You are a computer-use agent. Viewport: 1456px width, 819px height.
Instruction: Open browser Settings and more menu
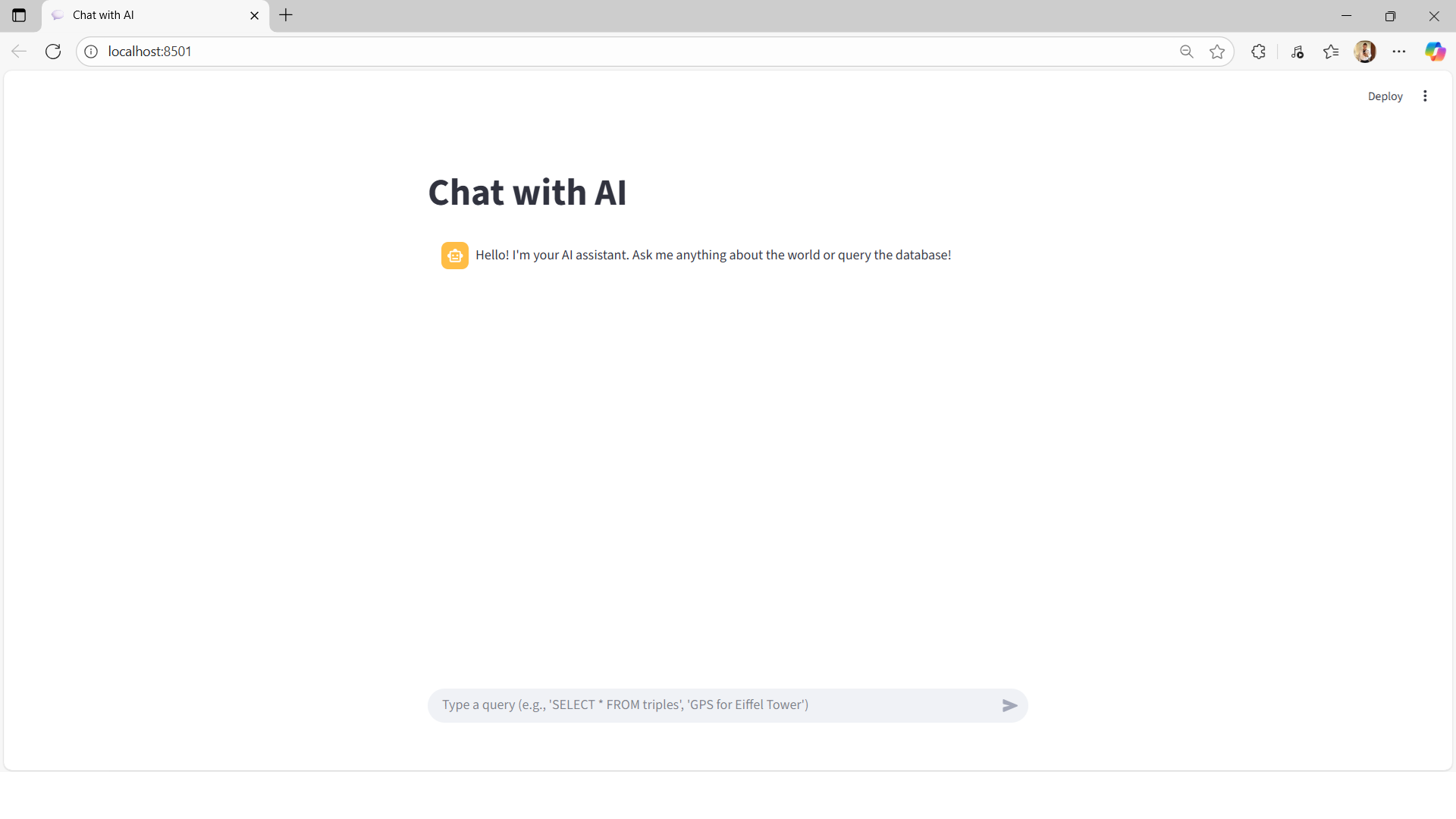pos(1399,52)
